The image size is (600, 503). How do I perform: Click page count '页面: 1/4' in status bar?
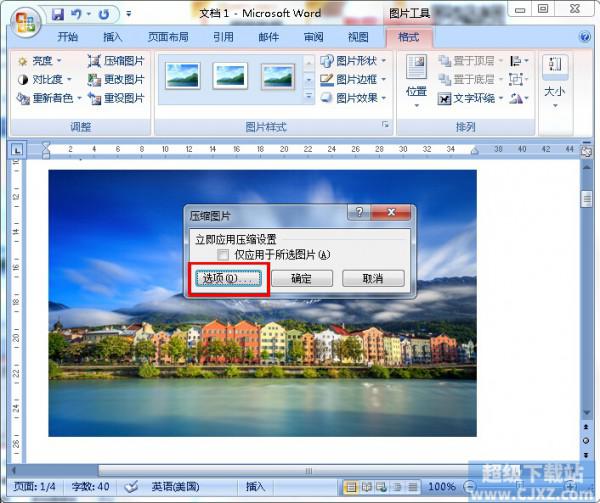[34, 487]
